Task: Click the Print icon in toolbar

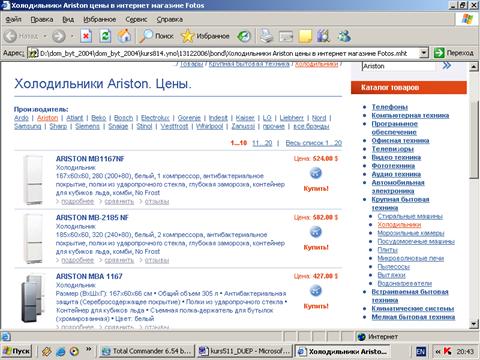Action: [x=266, y=36]
